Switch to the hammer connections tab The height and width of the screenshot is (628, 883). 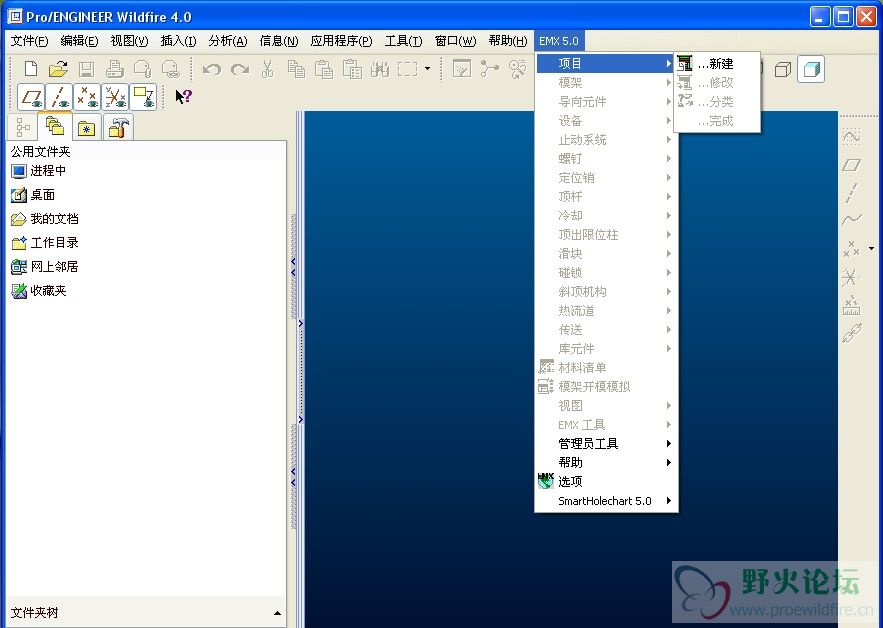click(118, 127)
